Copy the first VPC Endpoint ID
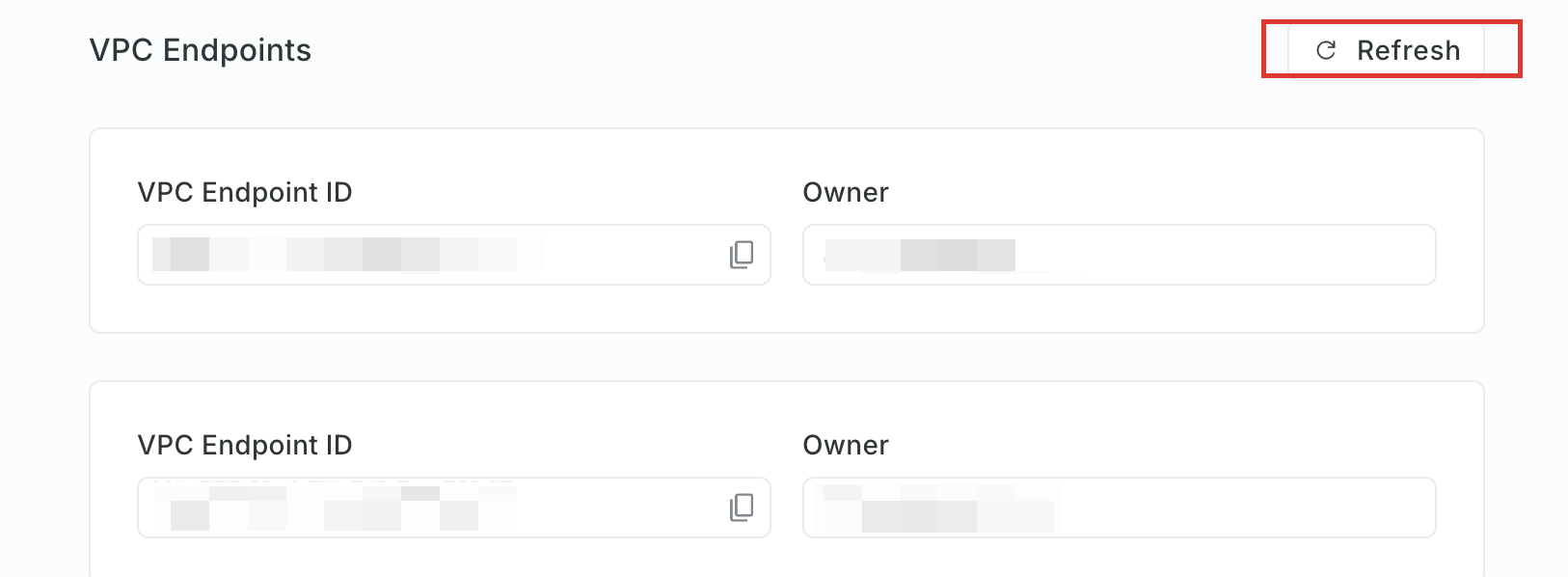Screen dimensions: 1568x577 tap(742, 255)
